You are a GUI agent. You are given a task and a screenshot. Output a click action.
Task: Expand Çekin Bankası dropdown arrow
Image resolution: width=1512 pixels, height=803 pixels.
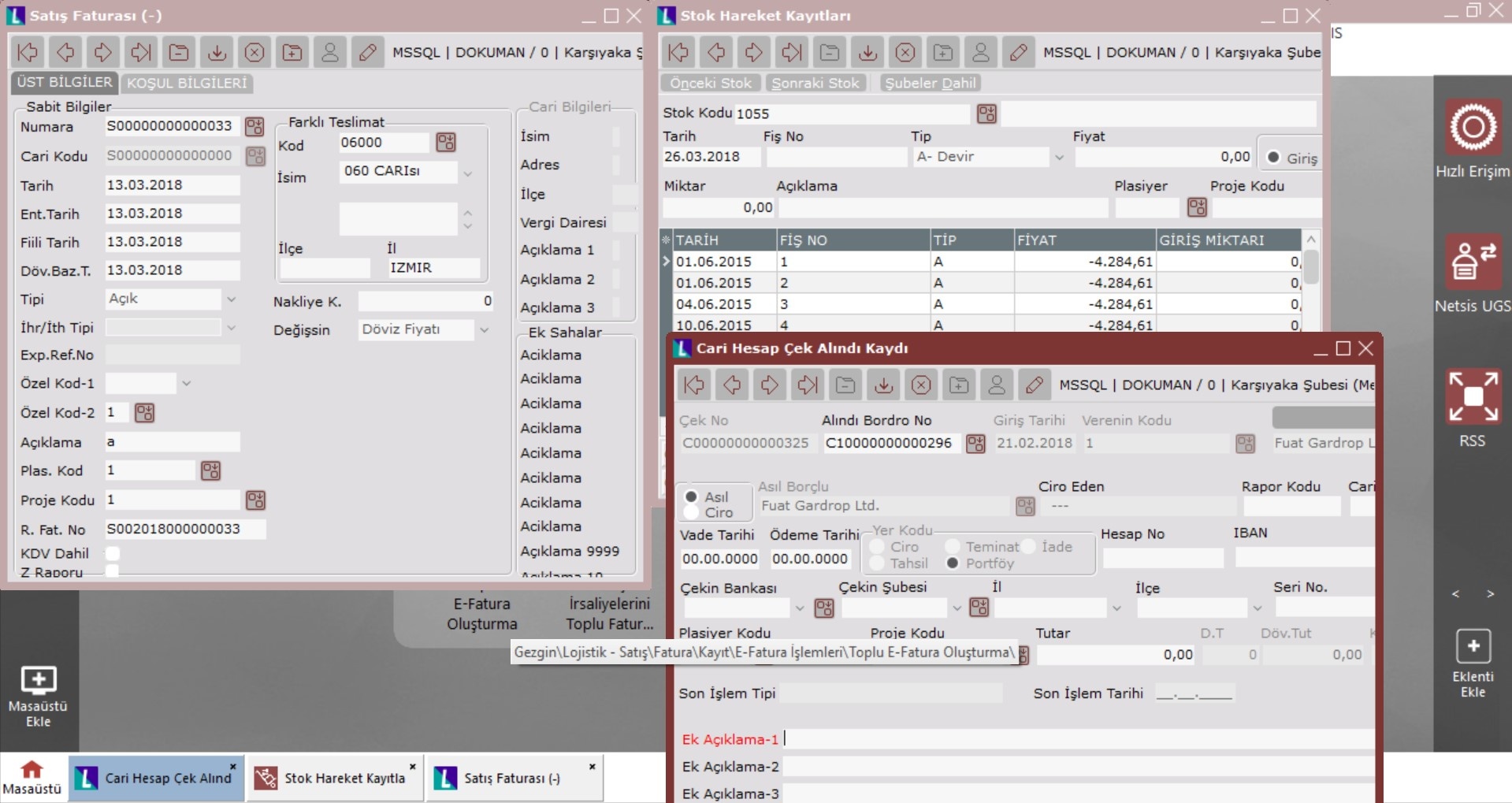(x=800, y=608)
